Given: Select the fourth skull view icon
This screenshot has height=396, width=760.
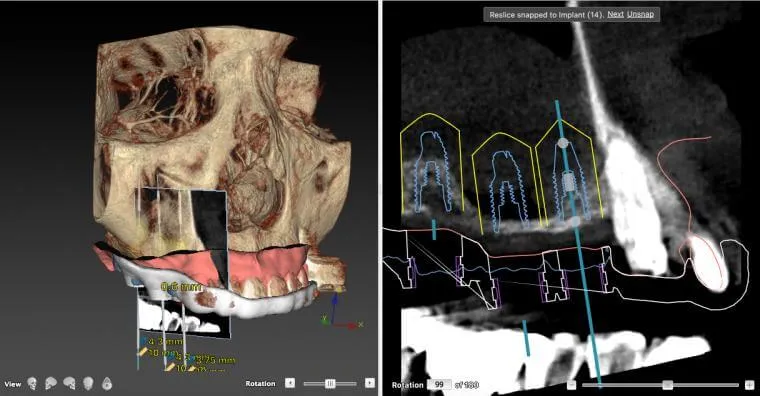Looking at the screenshot, I should tap(88, 384).
